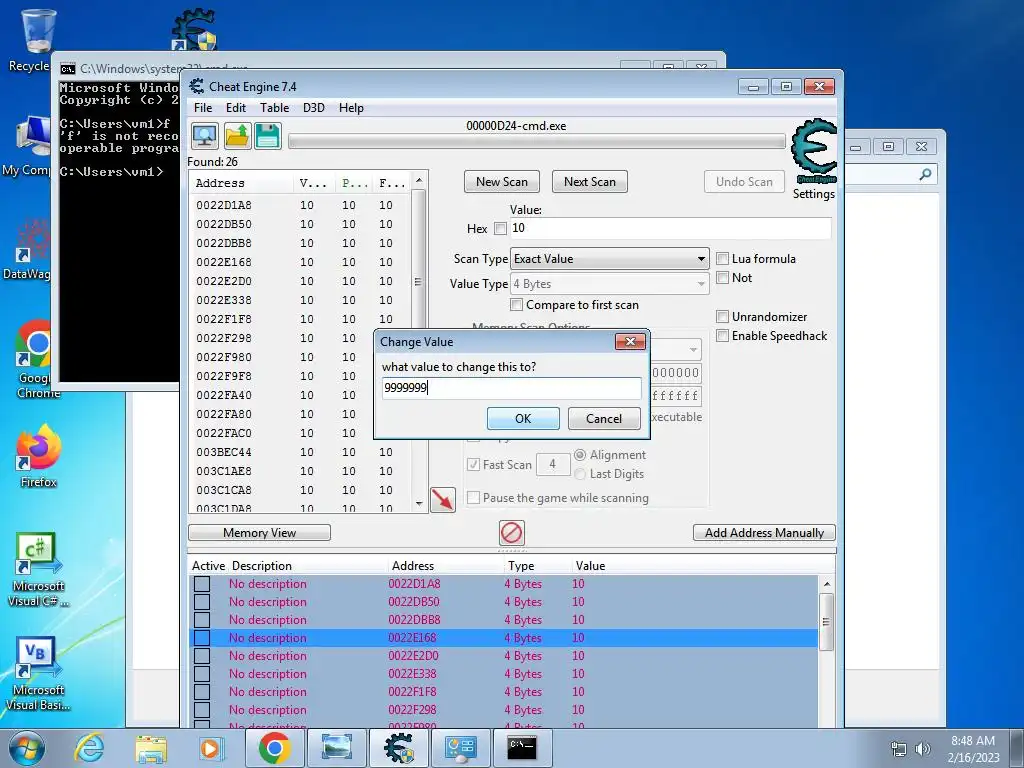The image size is (1024, 768).
Task: Click the control panel taskbar icon
Action: 460,748
